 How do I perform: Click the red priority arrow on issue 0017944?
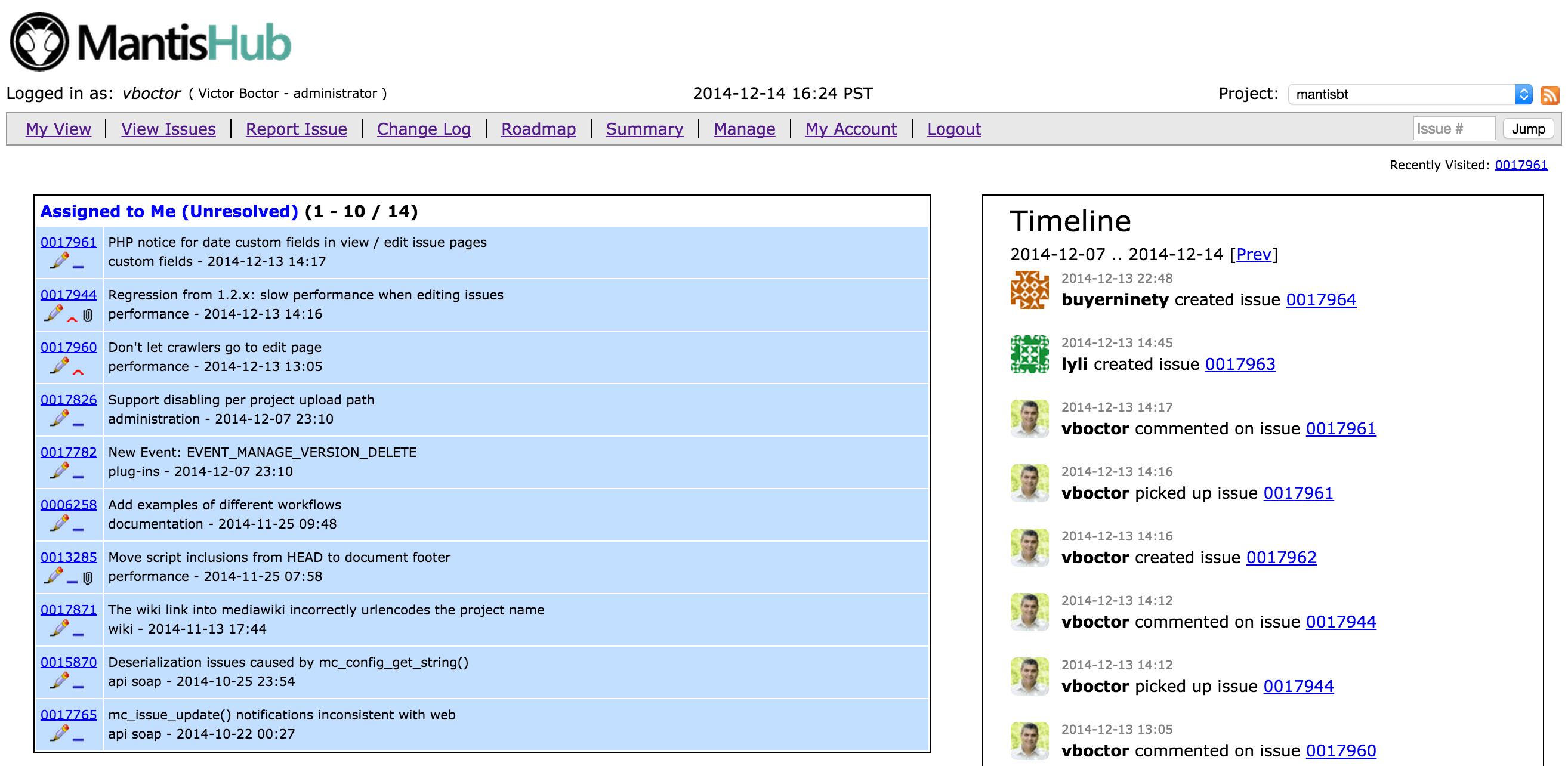pyautogui.click(x=72, y=318)
